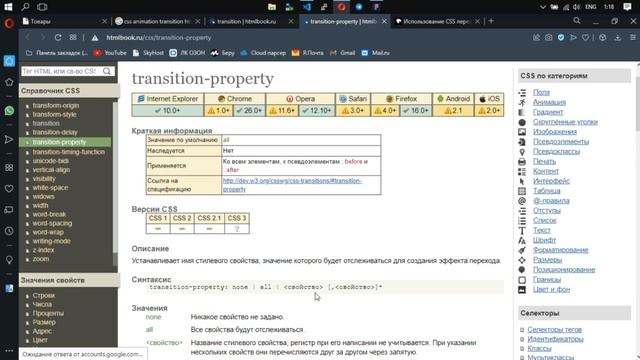Screen dimensions: 640x360
Task: Switch to css animation transition tab
Action: click(x=158, y=21)
